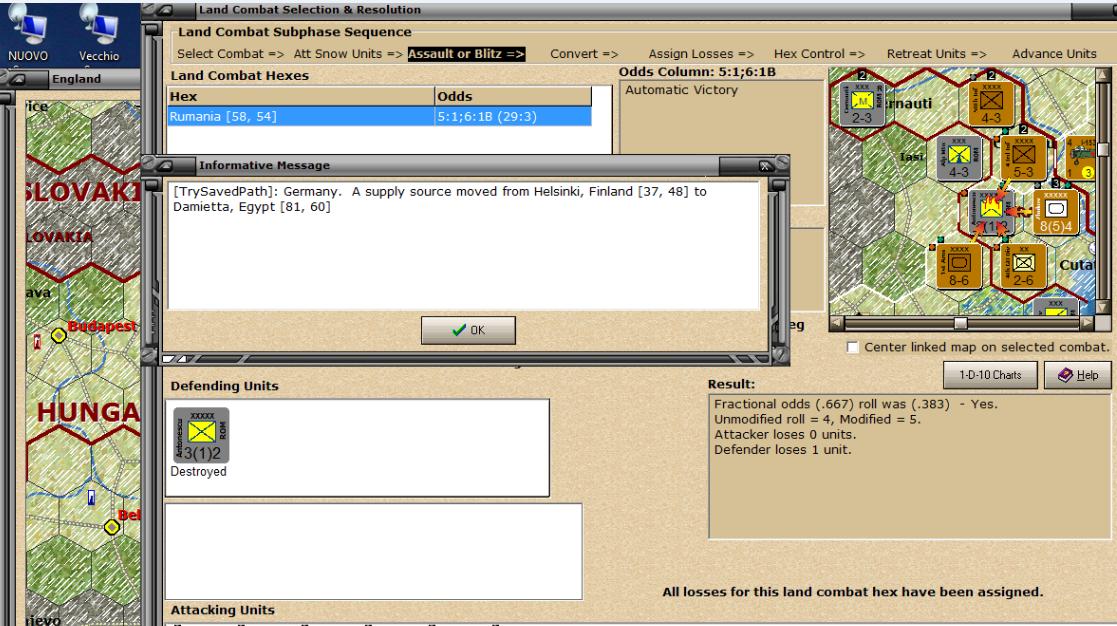Screen dimensions: 1117x626
Task: Close the Informative Message dialog
Action: [x=766, y=166]
